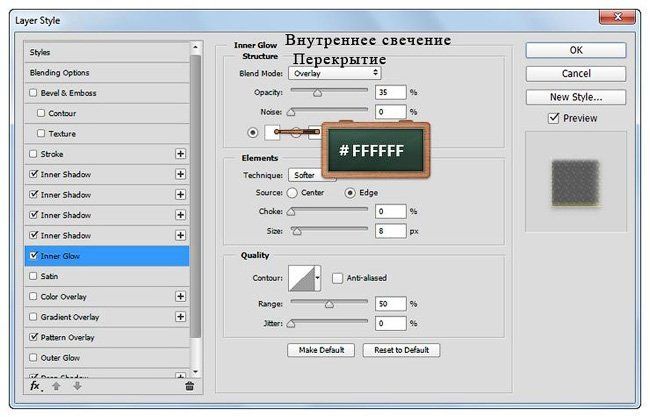Click the Make Default button
The height and width of the screenshot is (417, 650).
click(321, 350)
